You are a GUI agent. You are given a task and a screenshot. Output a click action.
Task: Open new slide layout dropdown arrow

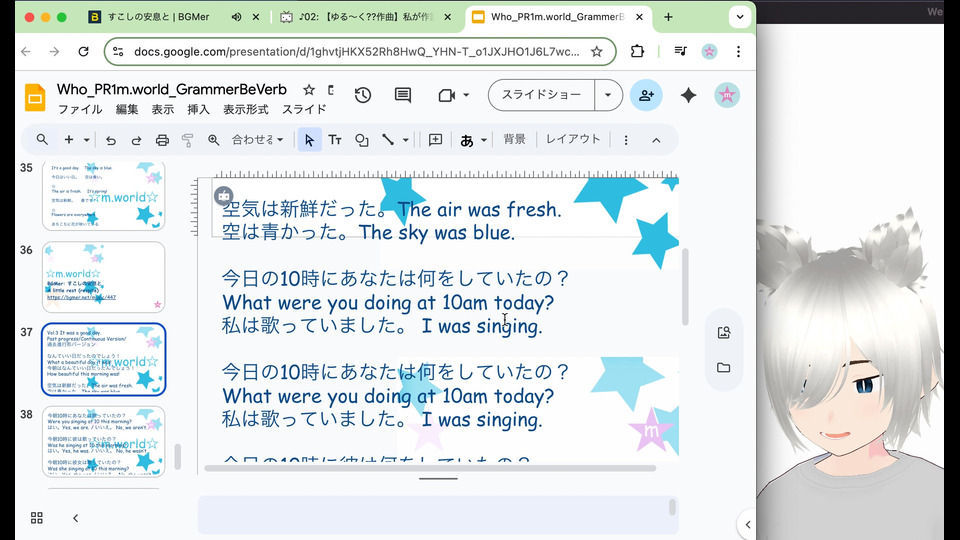86,140
